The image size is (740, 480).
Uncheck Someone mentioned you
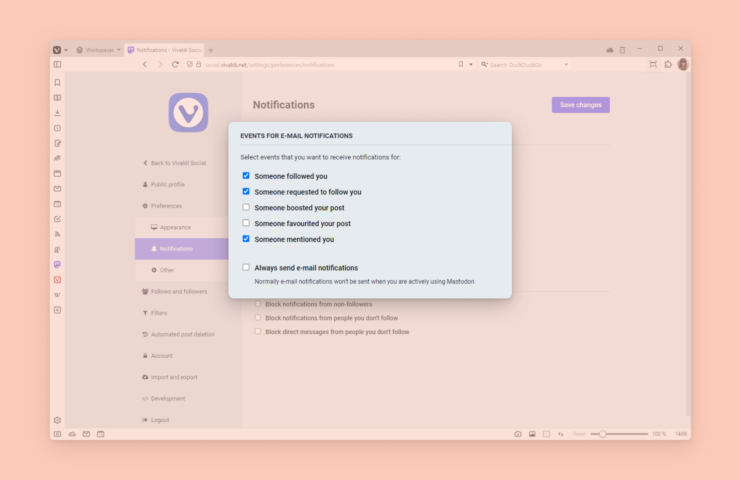tap(246, 239)
